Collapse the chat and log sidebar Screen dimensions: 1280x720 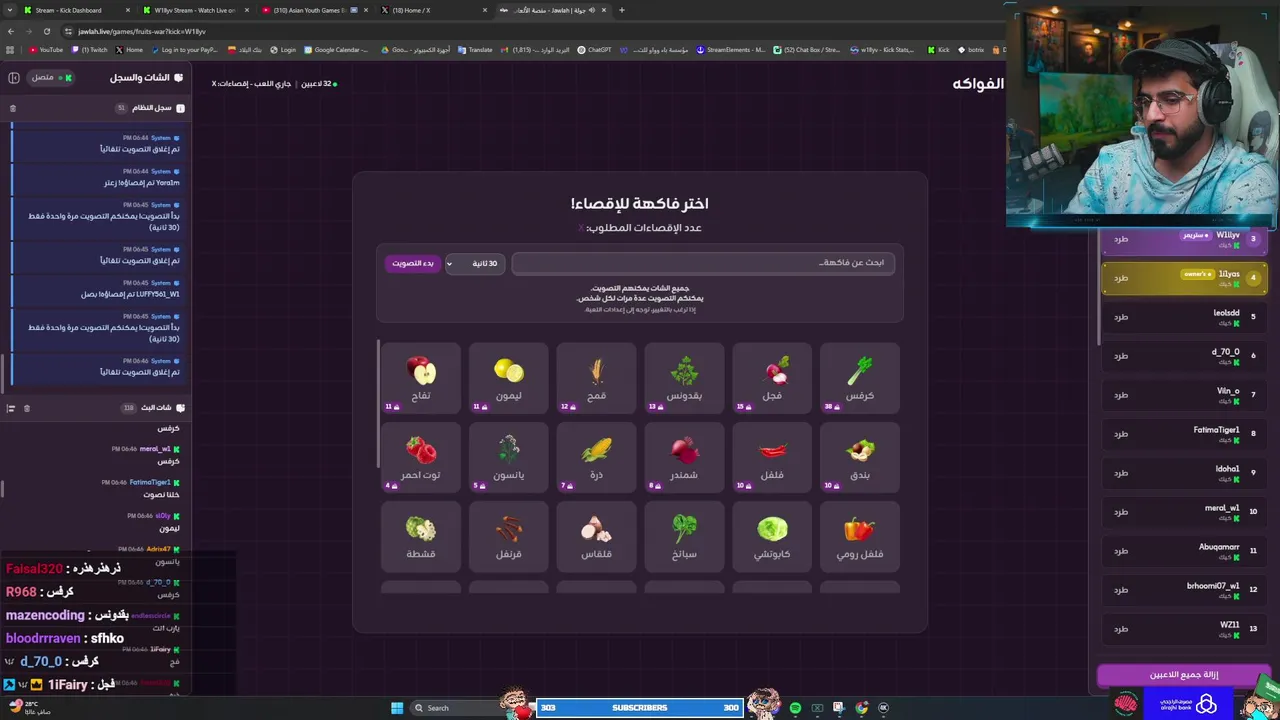point(14,77)
